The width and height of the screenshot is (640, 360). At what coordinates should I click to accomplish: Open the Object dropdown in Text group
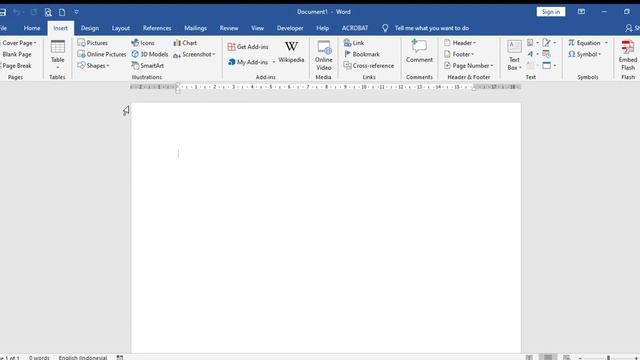(549, 66)
